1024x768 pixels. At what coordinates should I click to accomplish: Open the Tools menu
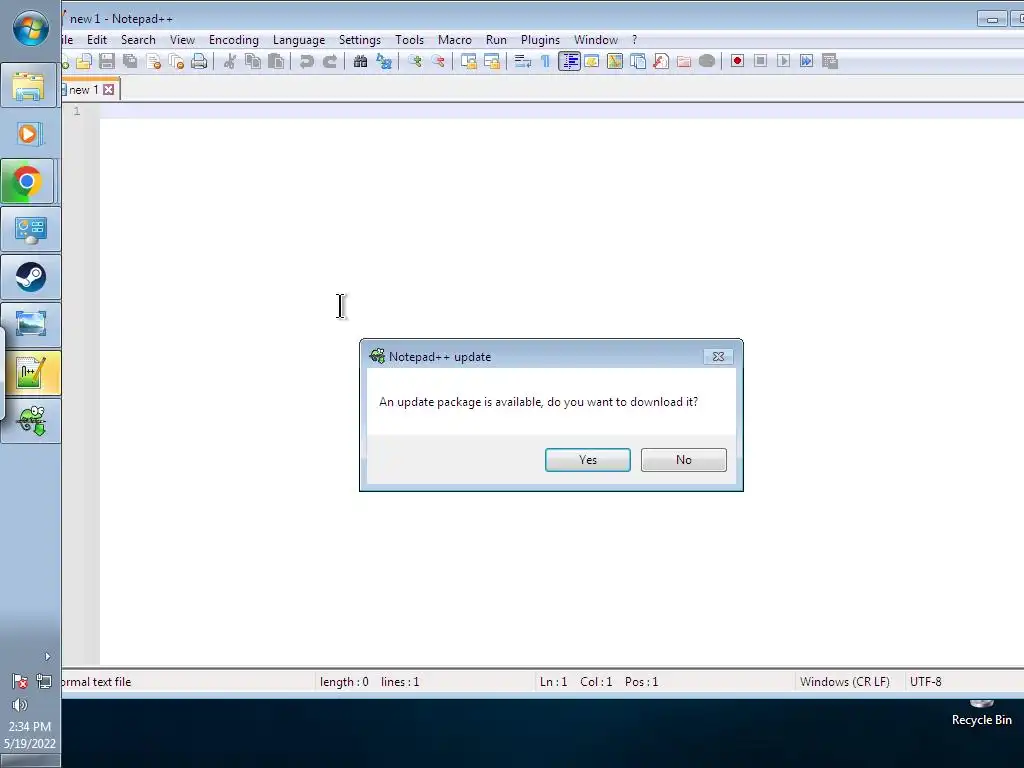click(x=409, y=40)
